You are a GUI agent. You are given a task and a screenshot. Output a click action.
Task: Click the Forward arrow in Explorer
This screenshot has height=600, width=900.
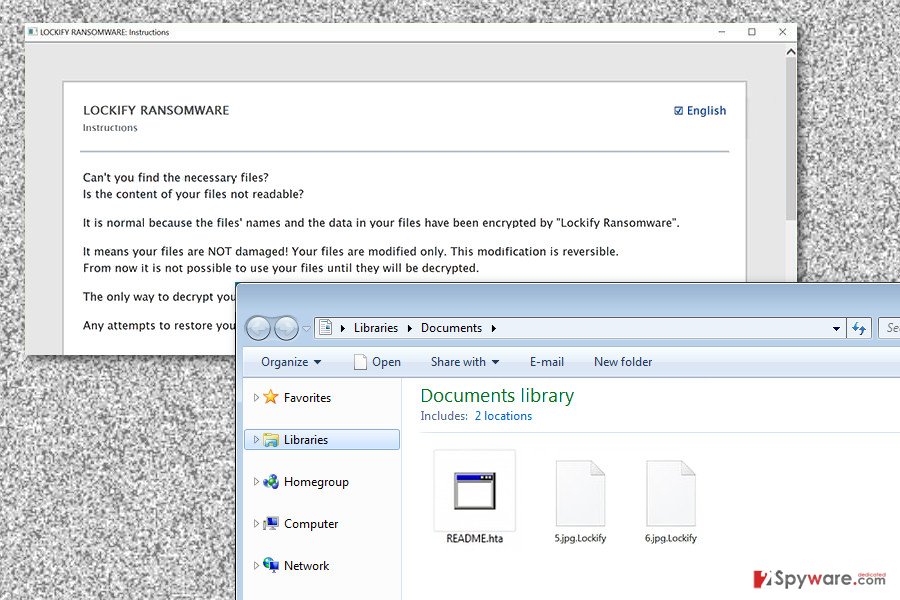point(286,328)
